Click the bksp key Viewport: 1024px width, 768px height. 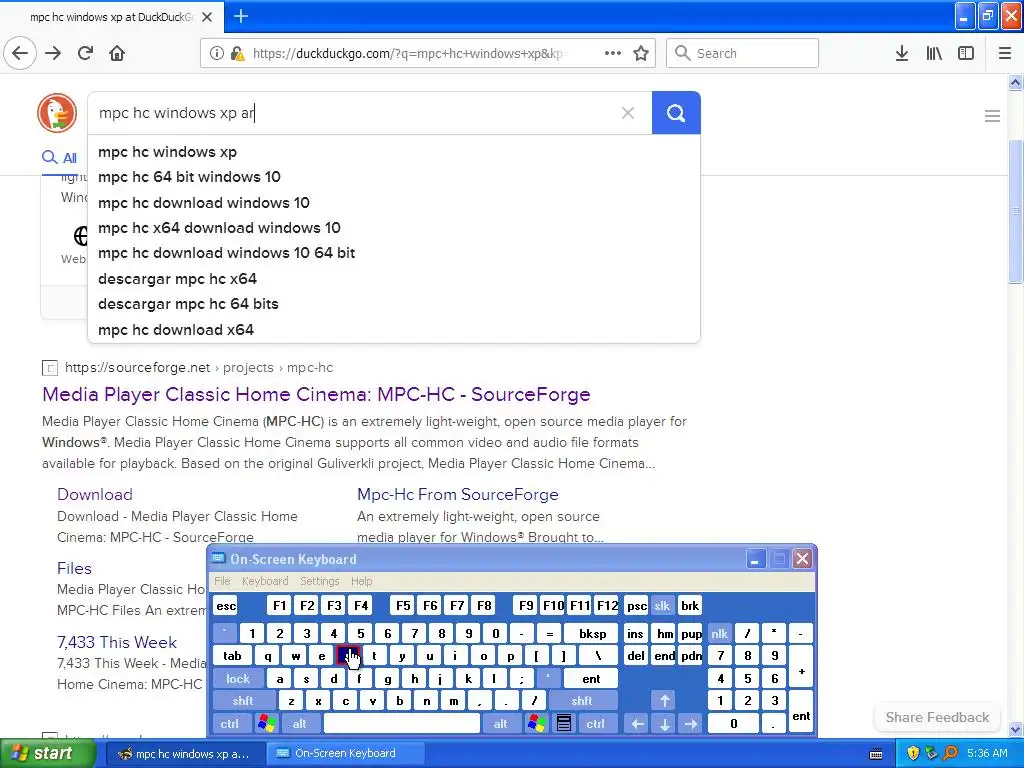592,633
